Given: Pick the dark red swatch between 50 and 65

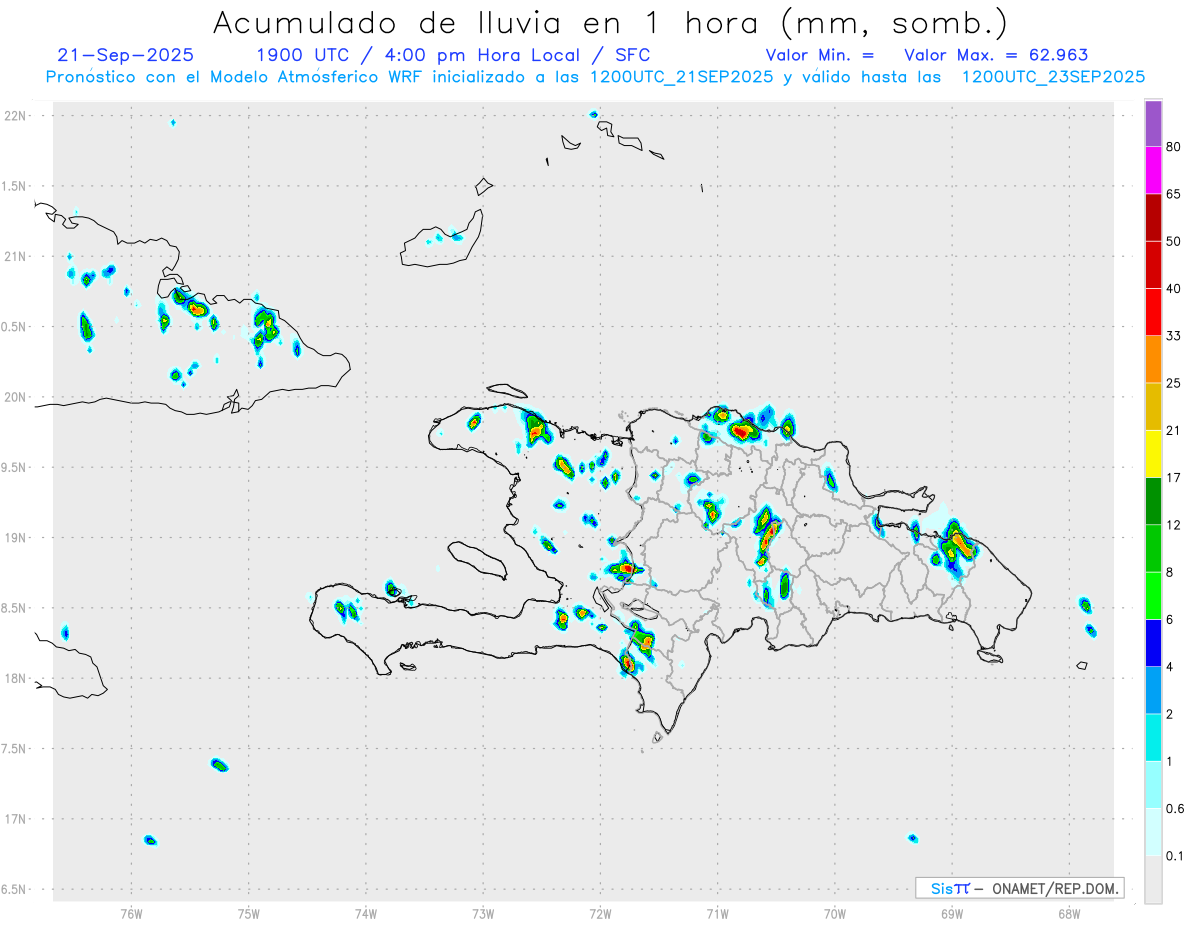Looking at the screenshot, I should (x=1153, y=217).
